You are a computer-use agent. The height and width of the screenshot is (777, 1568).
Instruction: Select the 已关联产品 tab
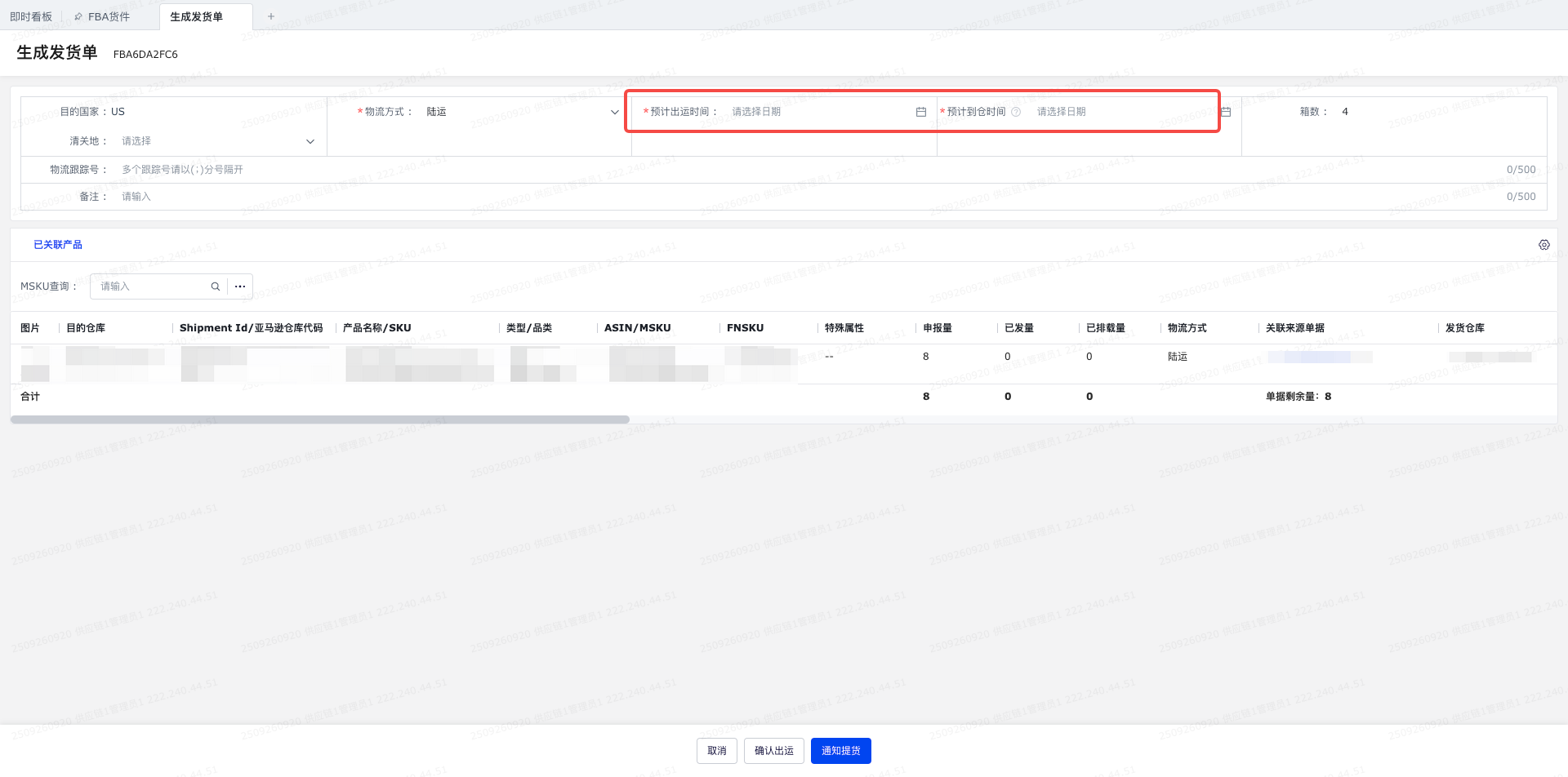(x=58, y=245)
